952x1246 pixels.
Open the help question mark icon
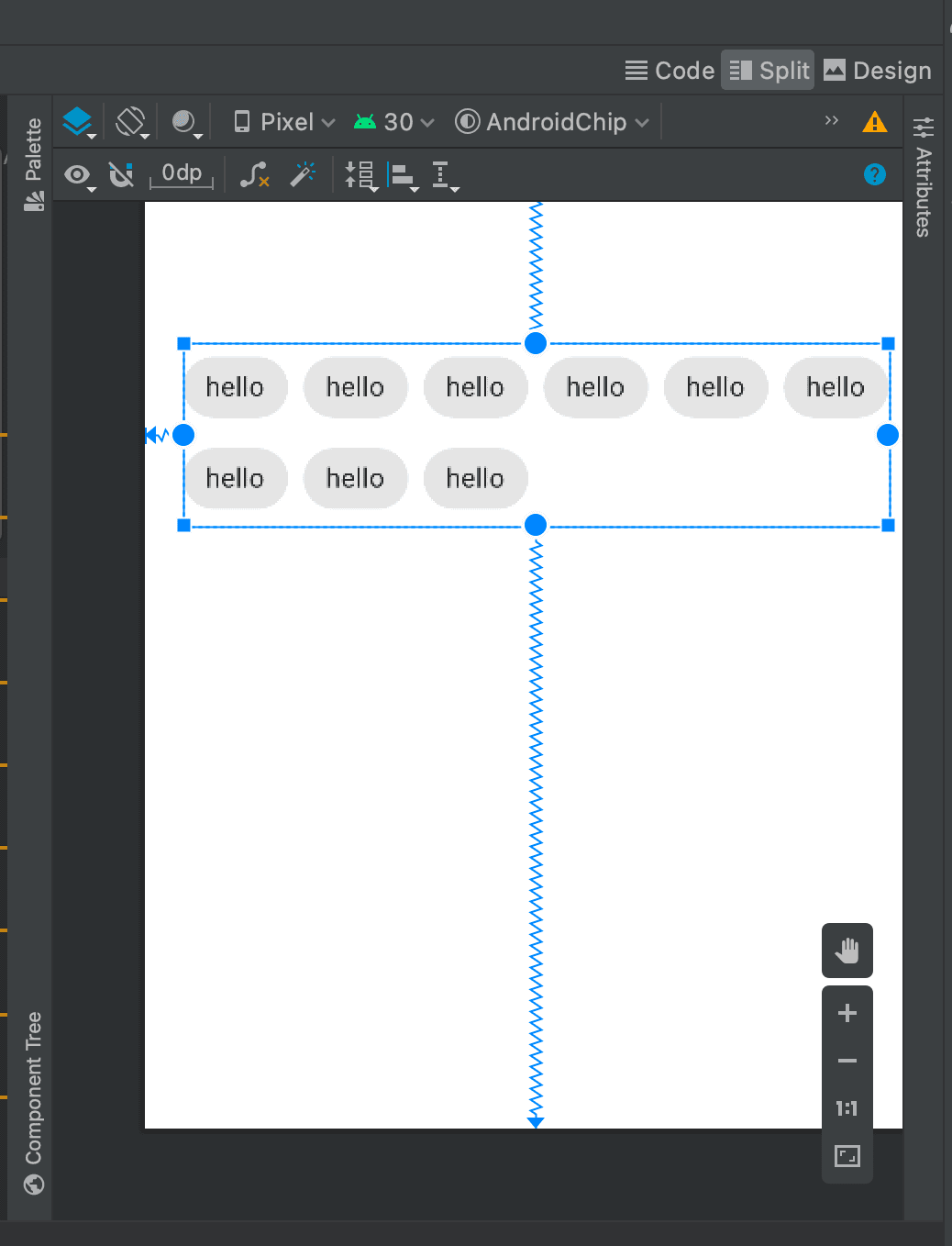pos(874,174)
